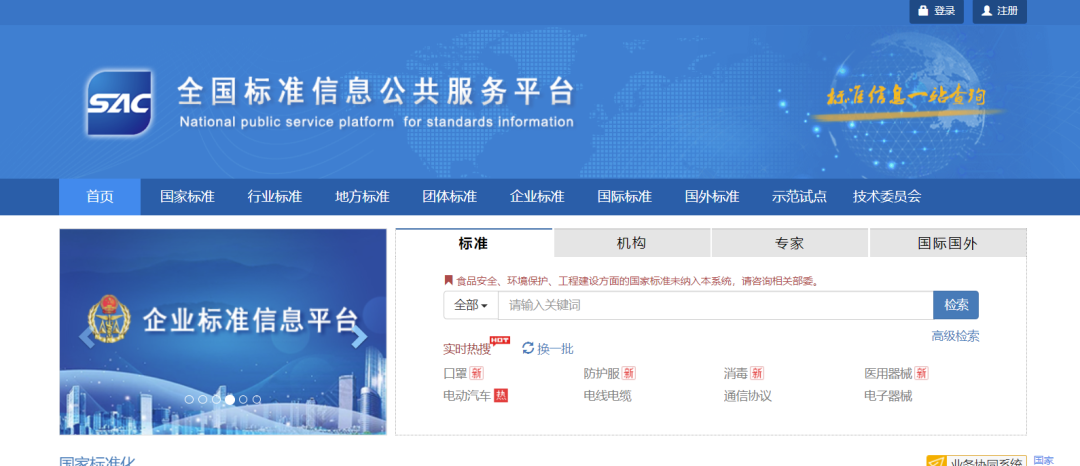Click the lock icon beside 登录

coord(923,11)
